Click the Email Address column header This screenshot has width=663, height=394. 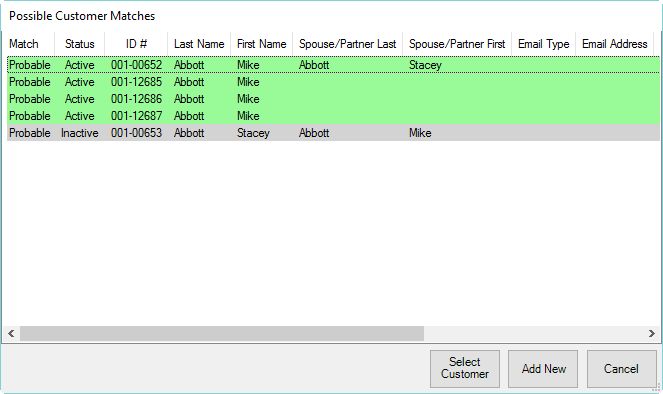[x=615, y=44]
